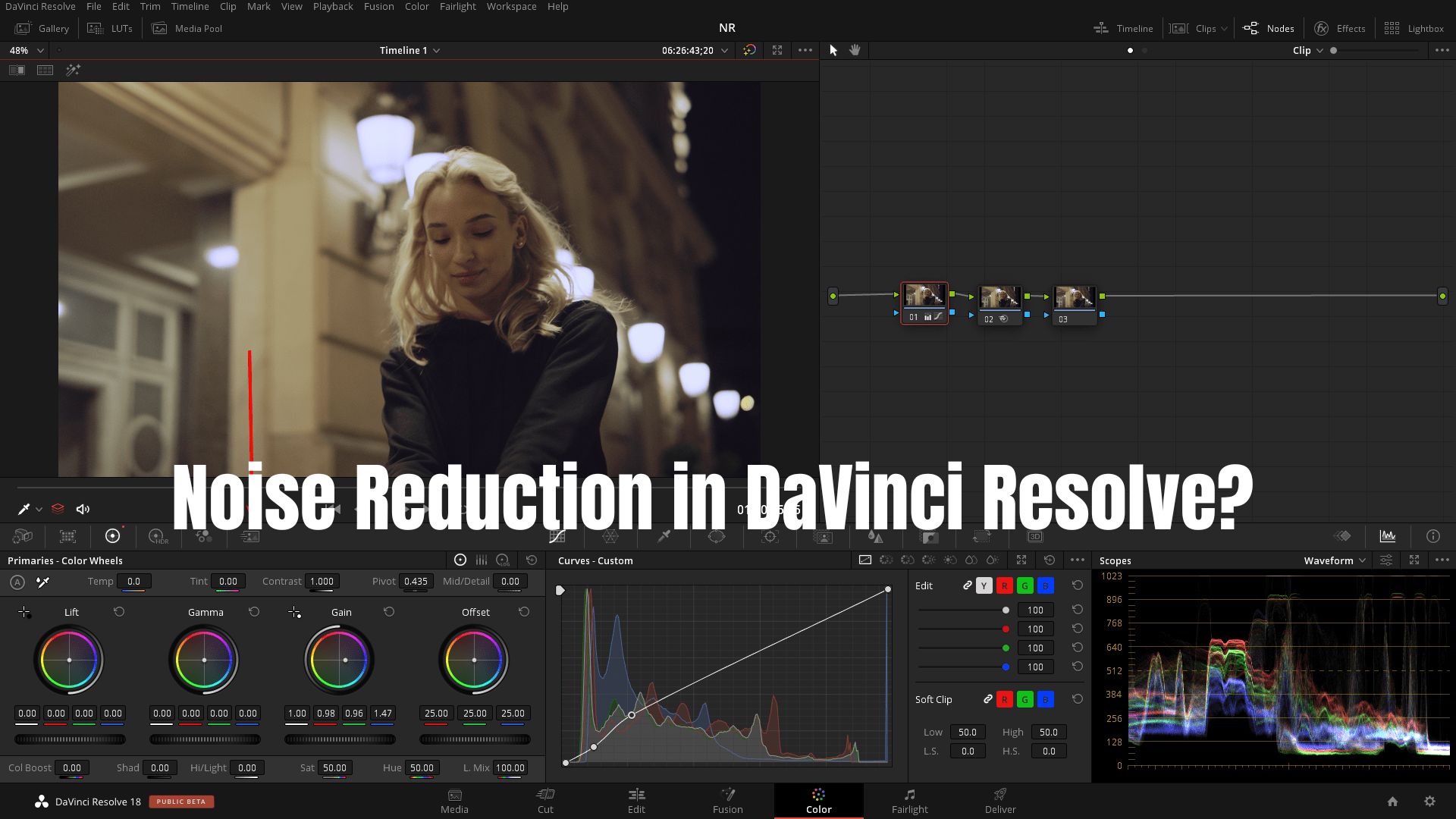Open the HDR color wheels palette
Image resolution: width=1456 pixels, height=819 pixels.
158,536
